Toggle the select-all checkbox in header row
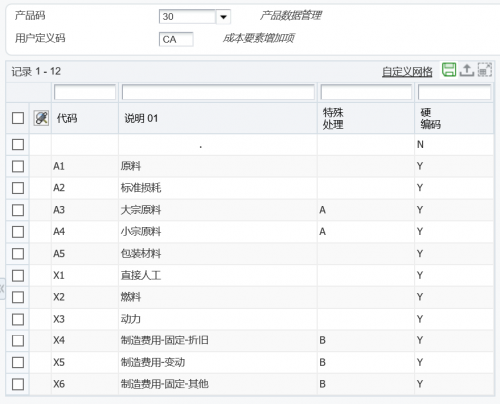Screen dimensions: 500x404 point(18,118)
